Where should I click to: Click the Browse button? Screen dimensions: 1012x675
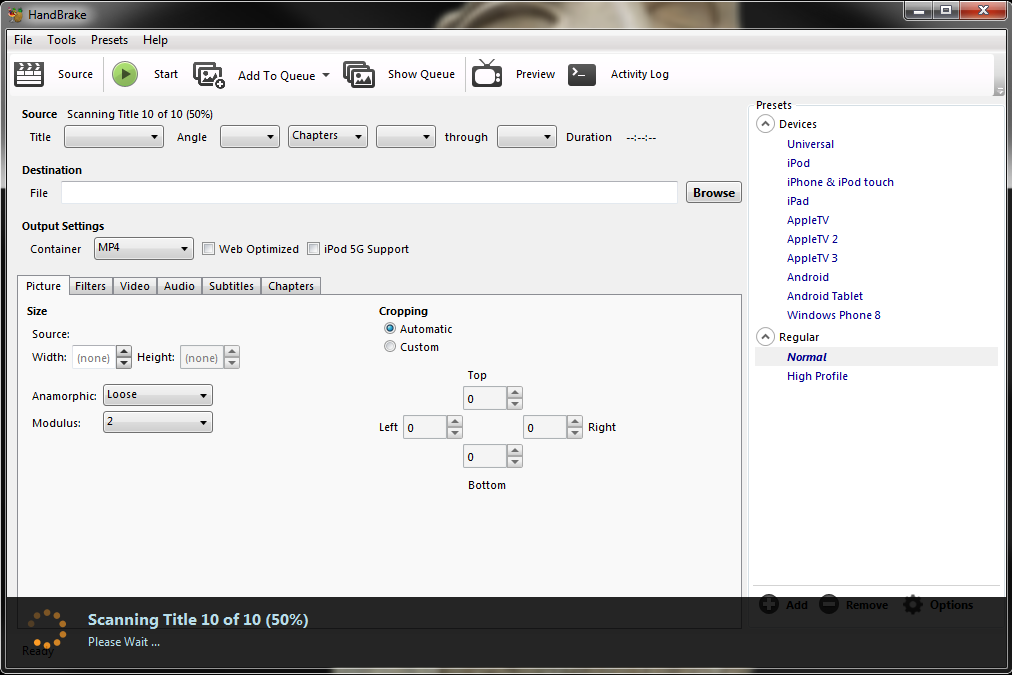(713, 193)
